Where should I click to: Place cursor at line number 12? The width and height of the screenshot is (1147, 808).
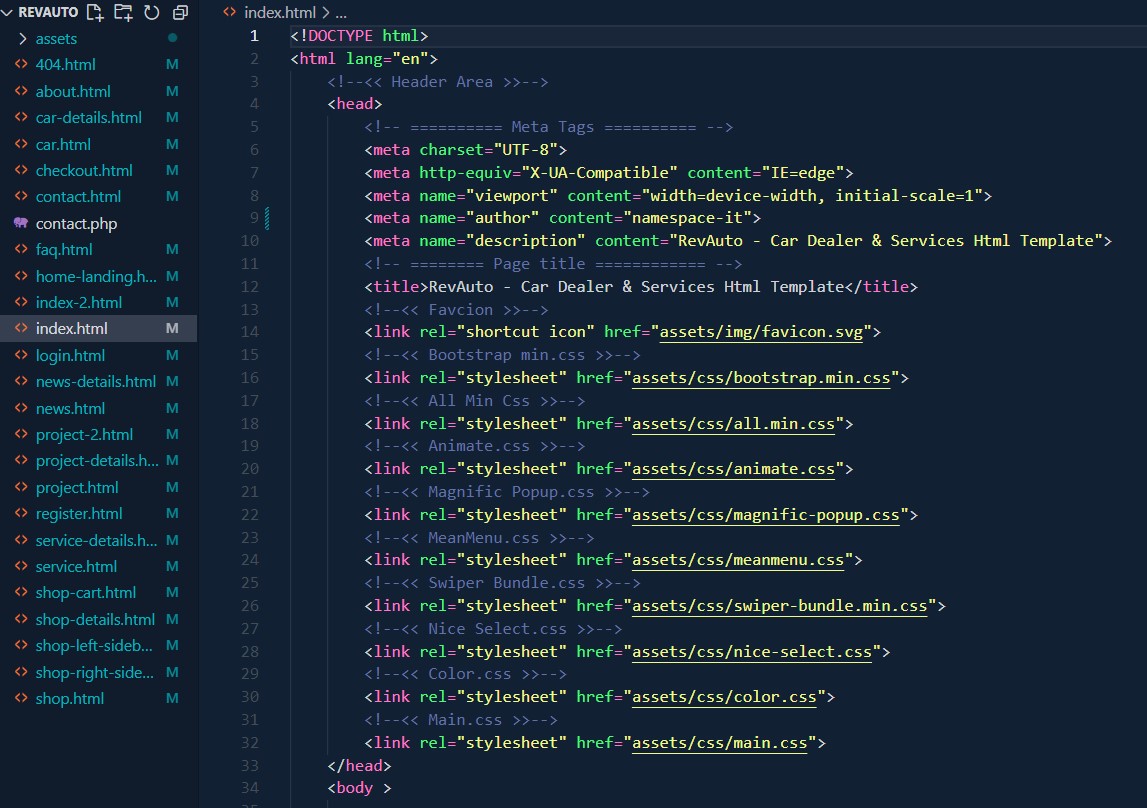click(x=250, y=287)
